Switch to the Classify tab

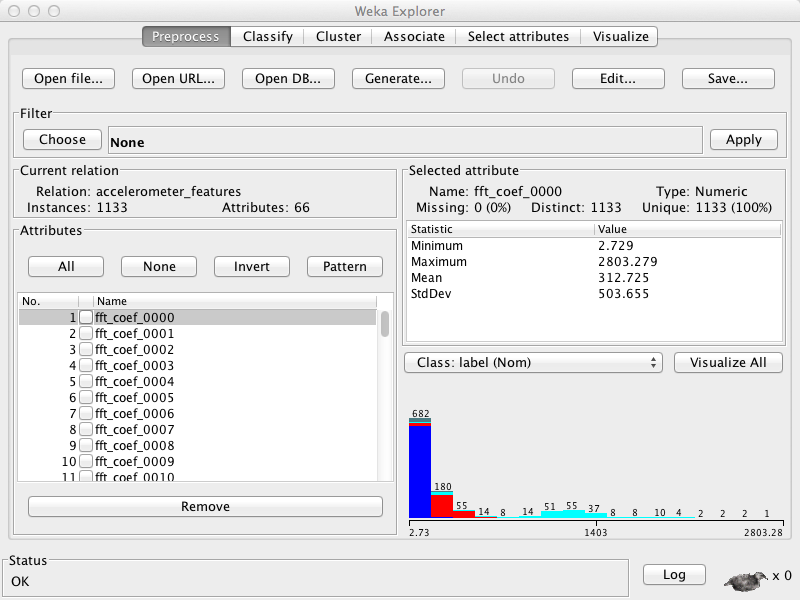268,37
